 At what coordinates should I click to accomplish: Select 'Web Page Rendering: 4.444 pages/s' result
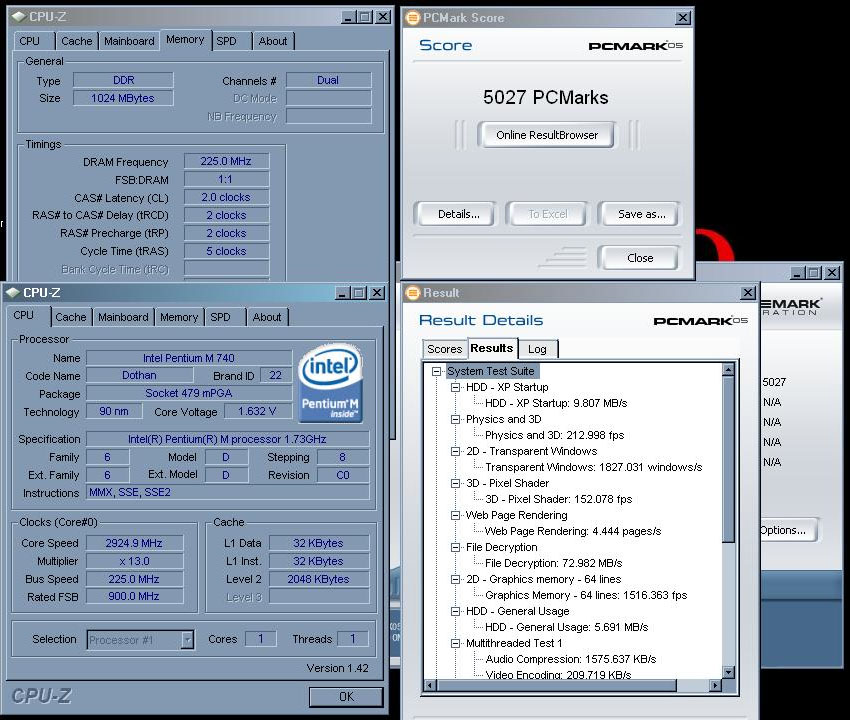click(573, 531)
